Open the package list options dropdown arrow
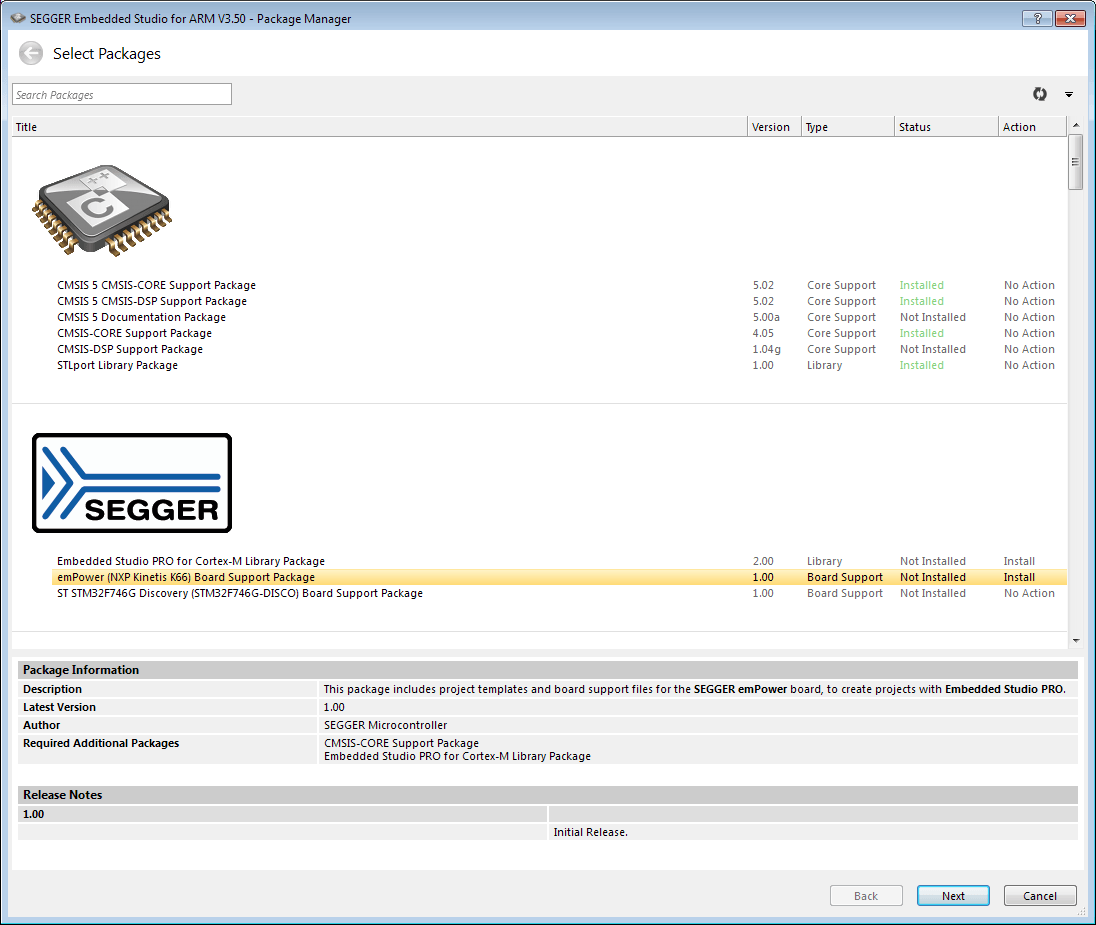Viewport: 1096px width, 925px height. [1069, 94]
